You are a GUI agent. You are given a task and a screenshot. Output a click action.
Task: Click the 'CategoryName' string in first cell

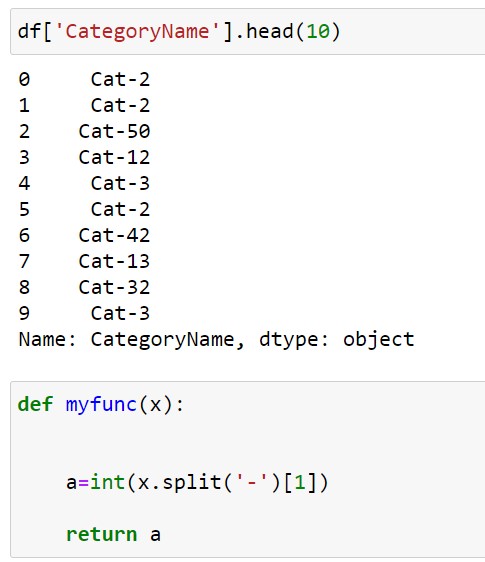(x=137, y=32)
